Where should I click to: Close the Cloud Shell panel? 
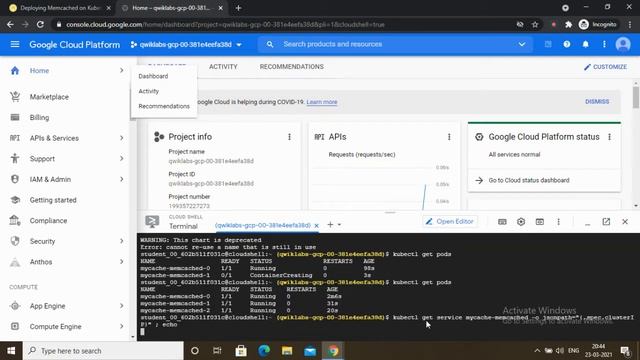[x=625, y=222]
